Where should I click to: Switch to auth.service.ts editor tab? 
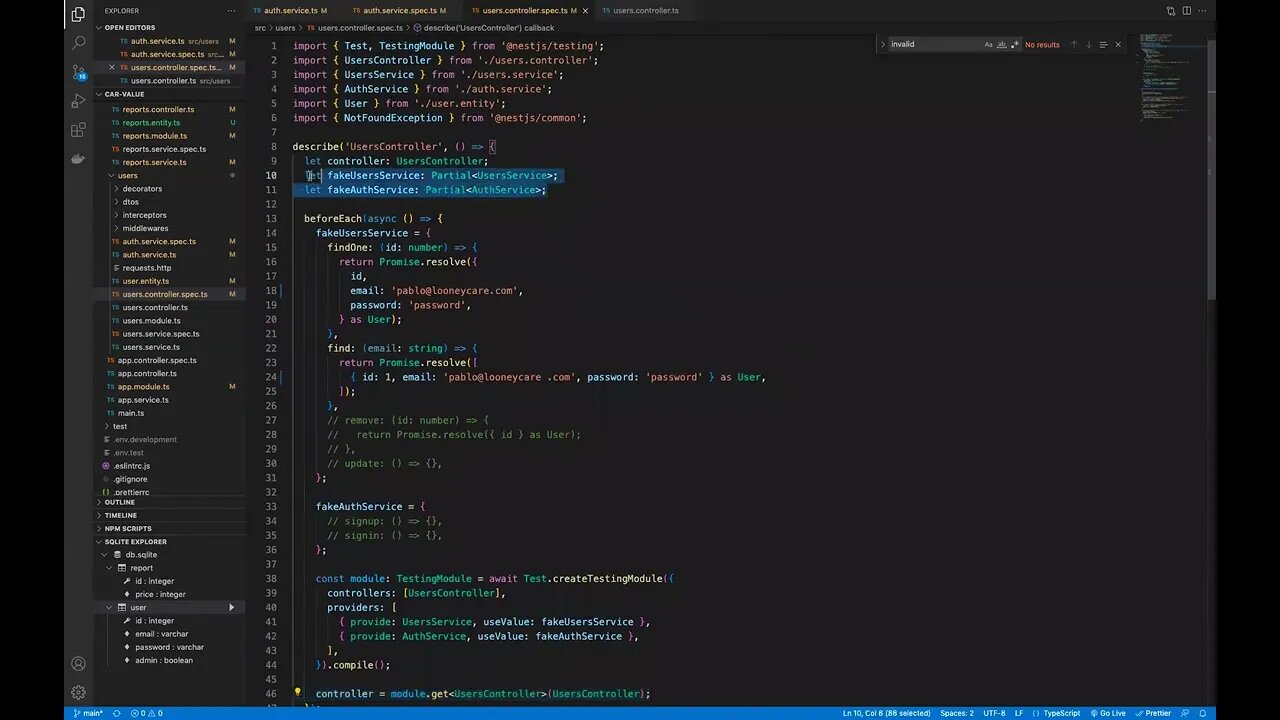tap(290, 10)
